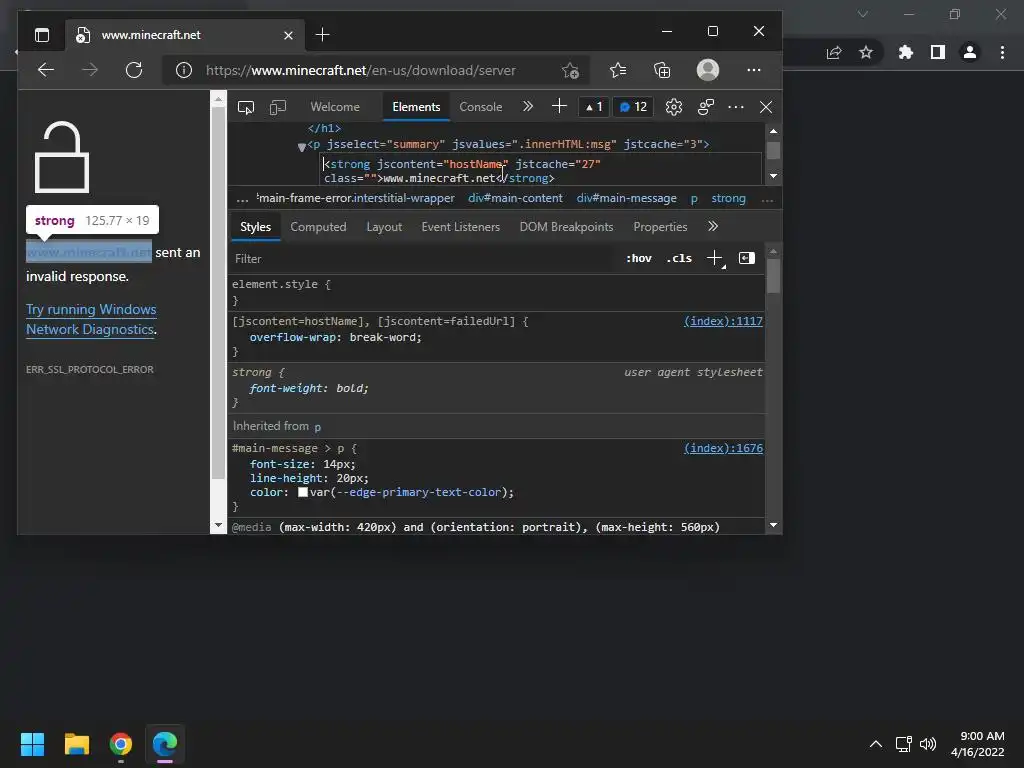Open the Edge Collections icon
Image resolution: width=1024 pixels, height=768 pixels.
[x=662, y=70]
